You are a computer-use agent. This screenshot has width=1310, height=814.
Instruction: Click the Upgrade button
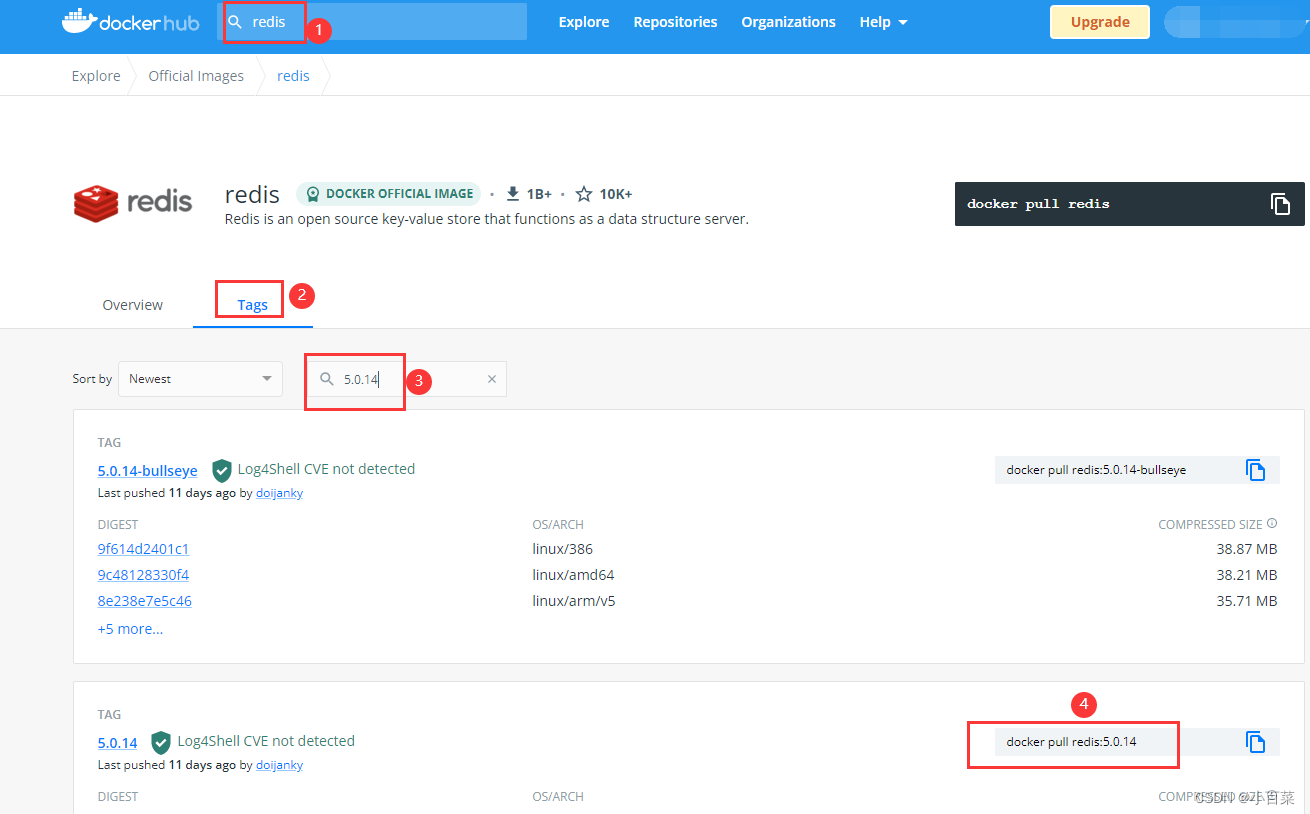point(1100,22)
